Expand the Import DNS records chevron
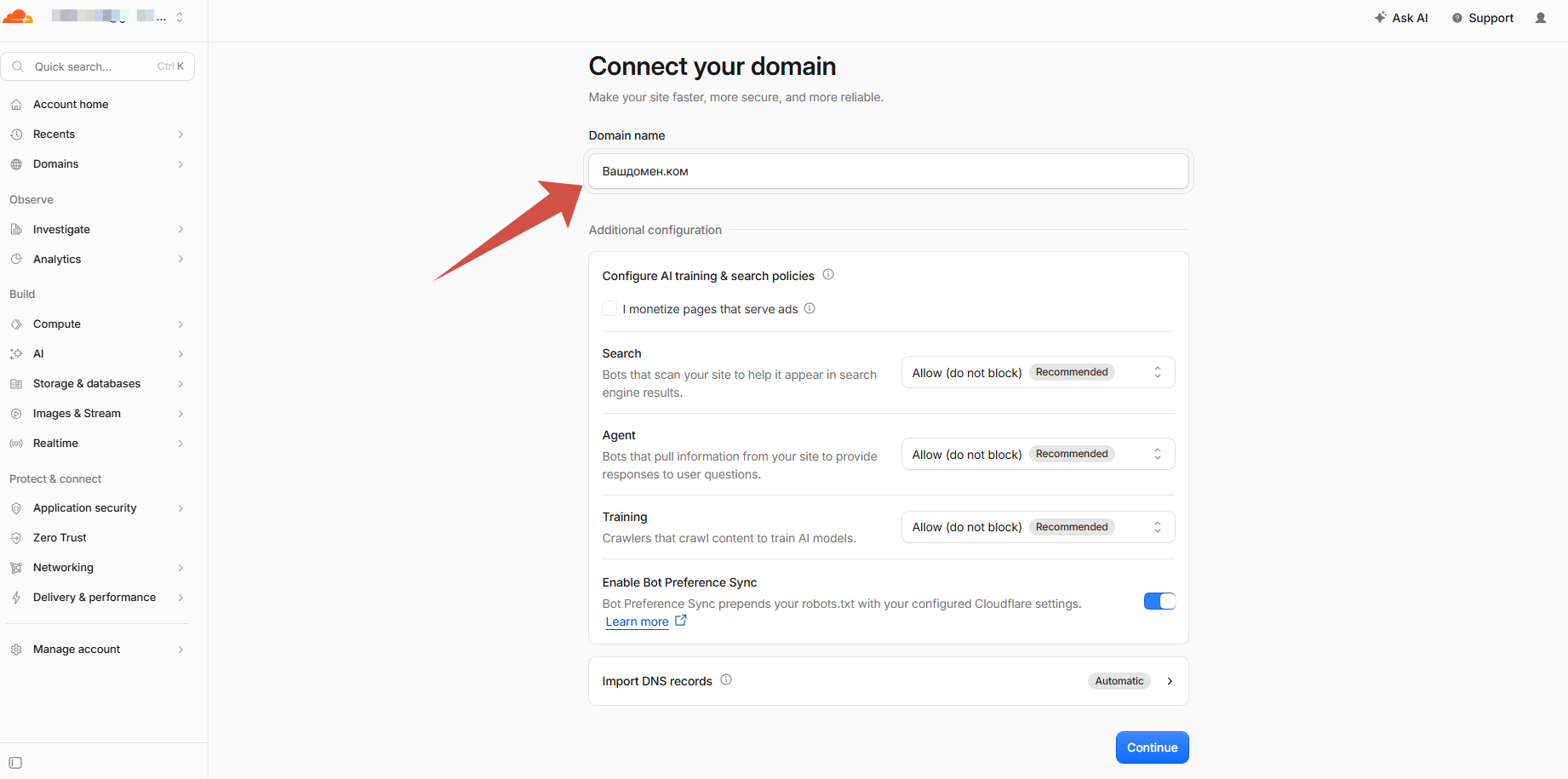Viewport: 1568px width, 779px height. coord(1170,681)
